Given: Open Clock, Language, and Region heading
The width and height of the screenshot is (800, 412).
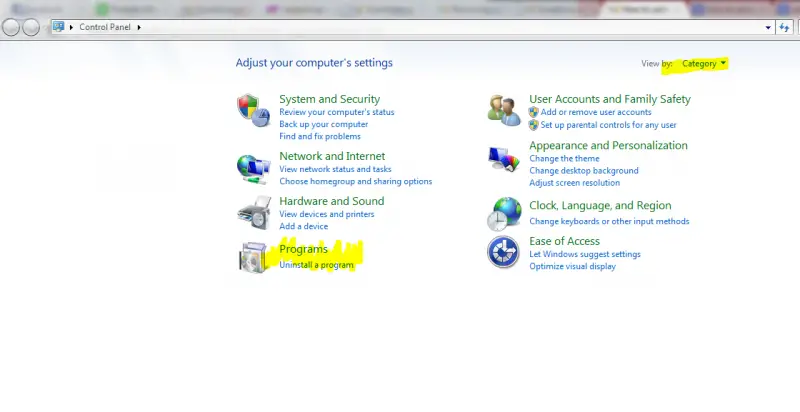Looking at the screenshot, I should pyautogui.click(x=600, y=205).
